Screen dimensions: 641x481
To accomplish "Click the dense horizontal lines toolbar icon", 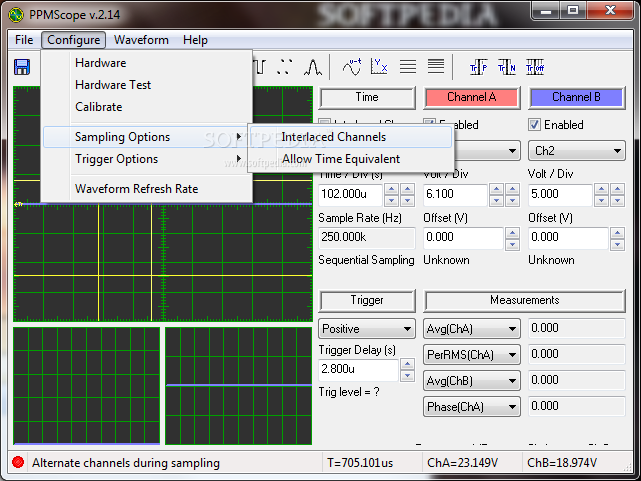I will tap(436, 66).
